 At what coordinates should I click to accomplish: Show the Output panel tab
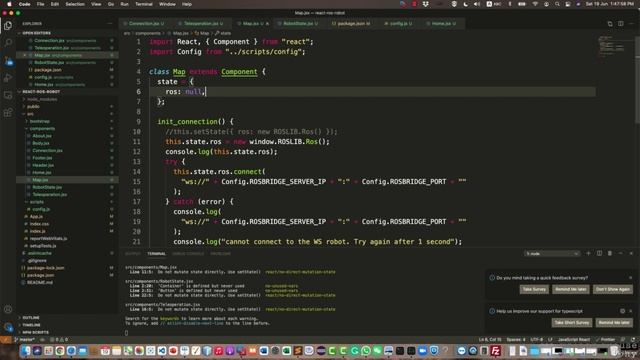pyautogui.click(x=133, y=253)
